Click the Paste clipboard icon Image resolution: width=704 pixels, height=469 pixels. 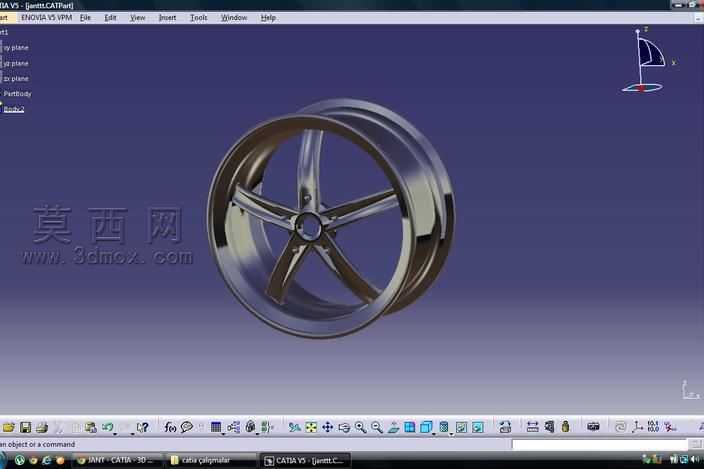(91, 427)
